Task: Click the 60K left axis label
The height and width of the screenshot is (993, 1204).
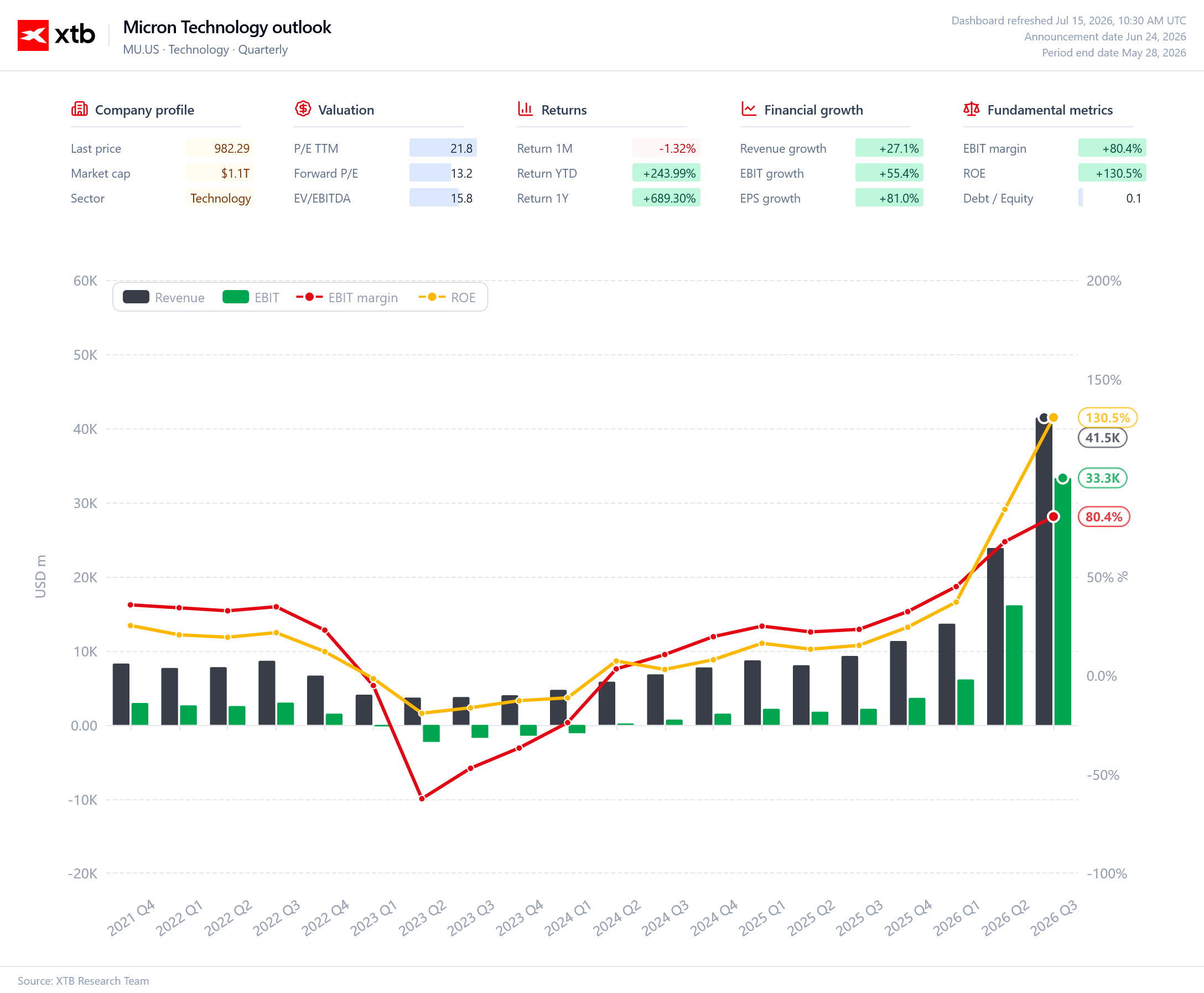Action: pyautogui.click(x=85, y=281)
